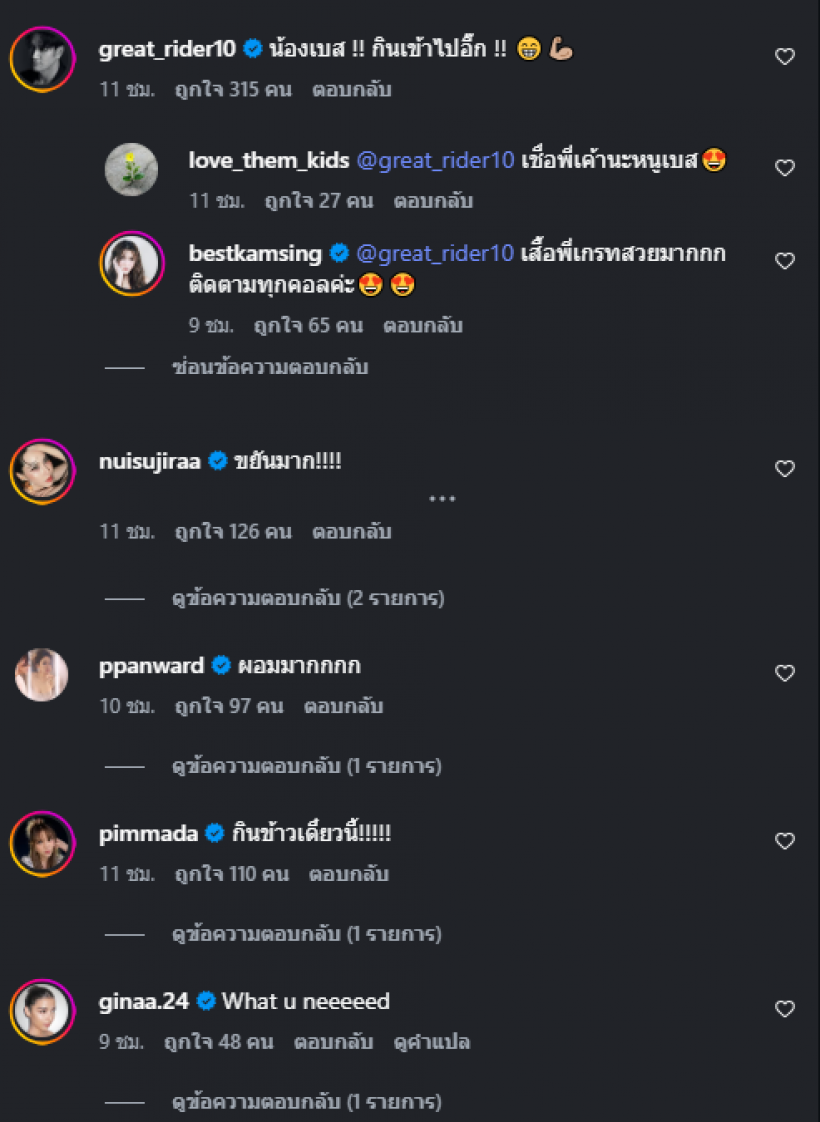Image resolution: width=820 pixels, height=1122 pixels.
Task: Click the heart icon on pimmada's comment
Action: coord(786,840)
